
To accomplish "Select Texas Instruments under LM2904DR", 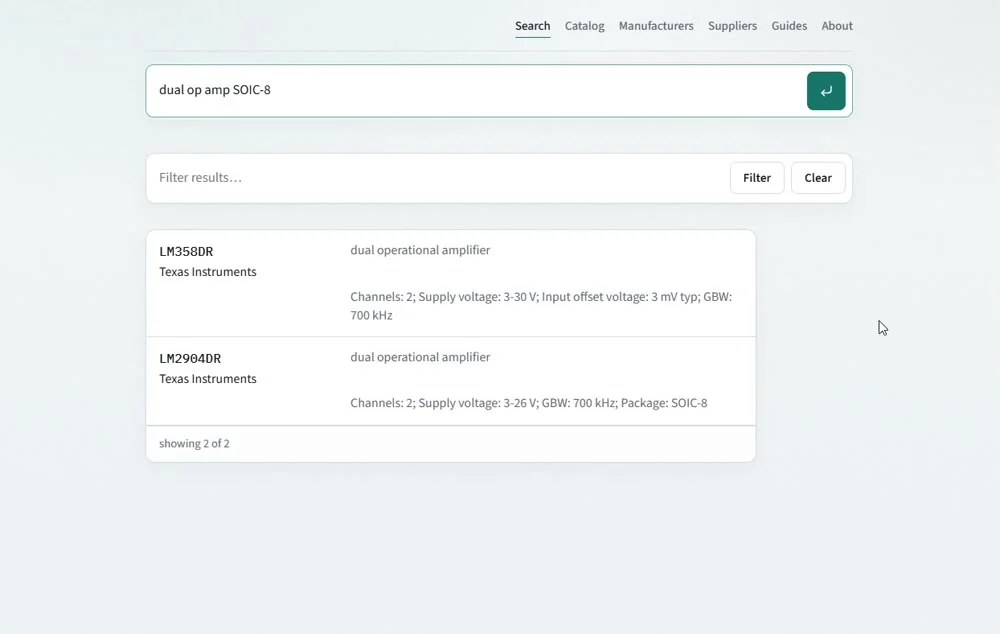I will click(x=208, y=379).
